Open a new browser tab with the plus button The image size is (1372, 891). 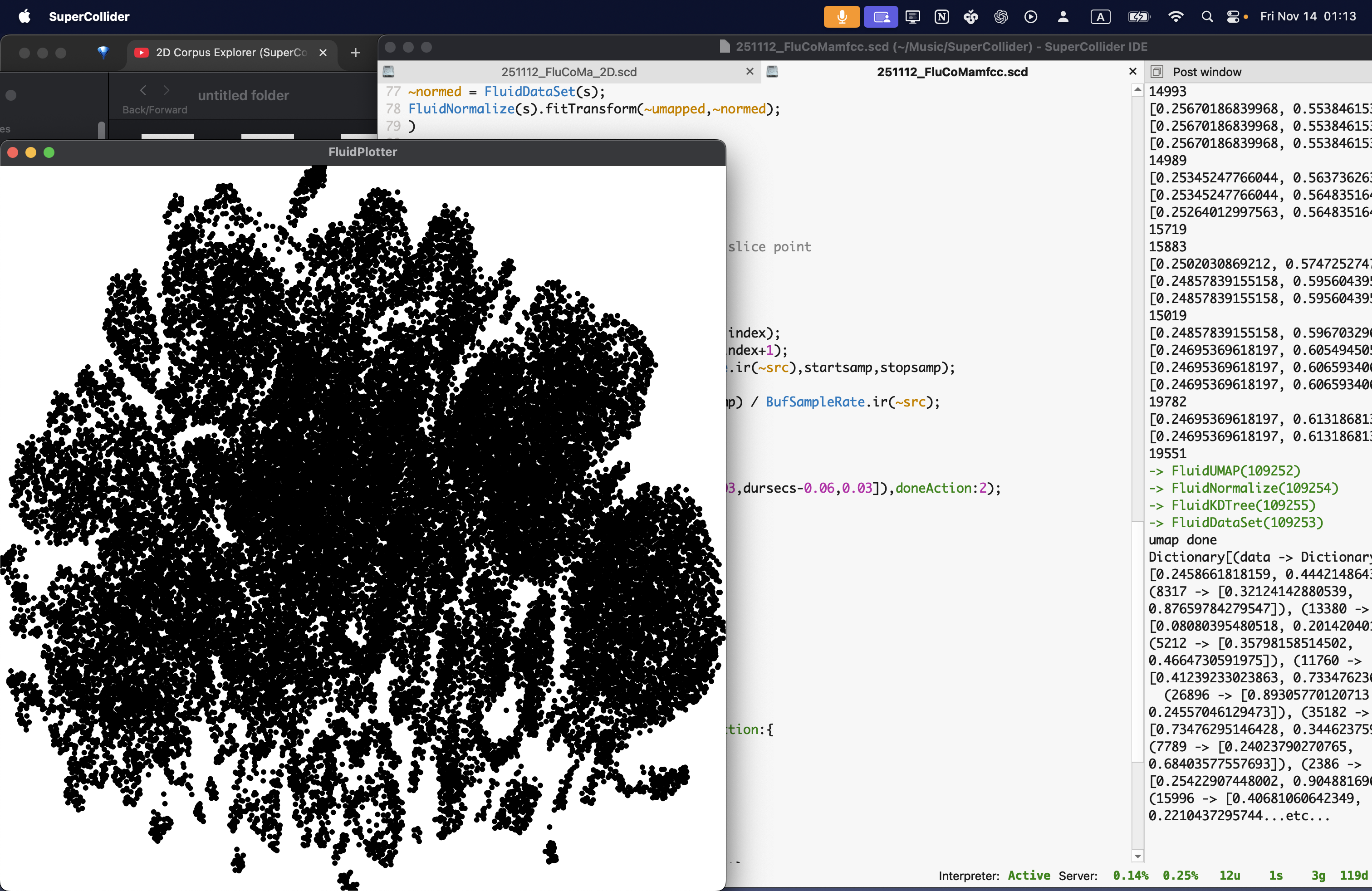[355, 53]
